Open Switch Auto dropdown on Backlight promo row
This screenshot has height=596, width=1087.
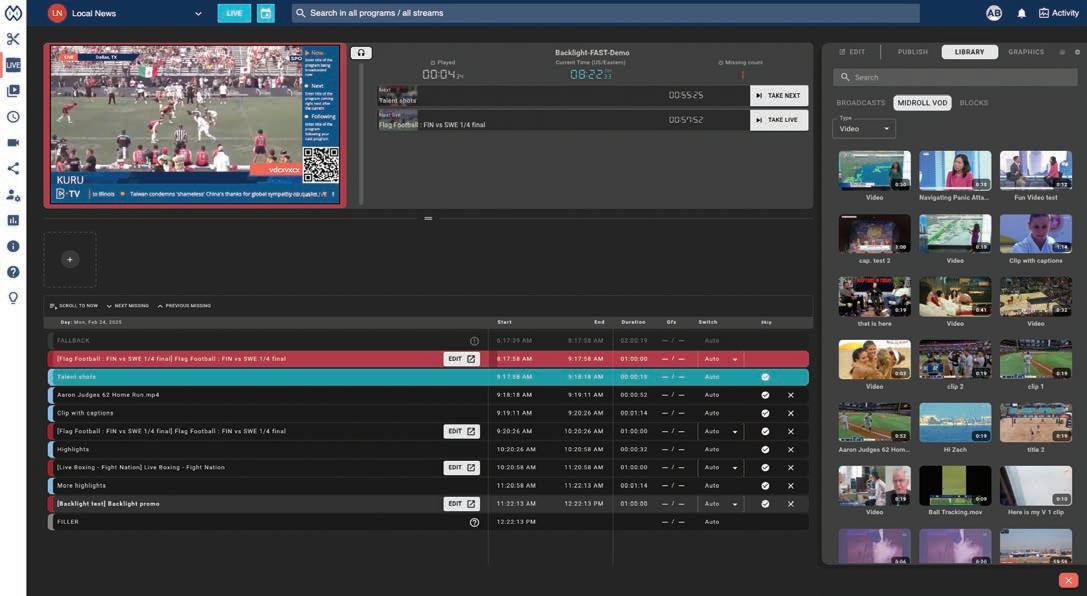[721, 504]
